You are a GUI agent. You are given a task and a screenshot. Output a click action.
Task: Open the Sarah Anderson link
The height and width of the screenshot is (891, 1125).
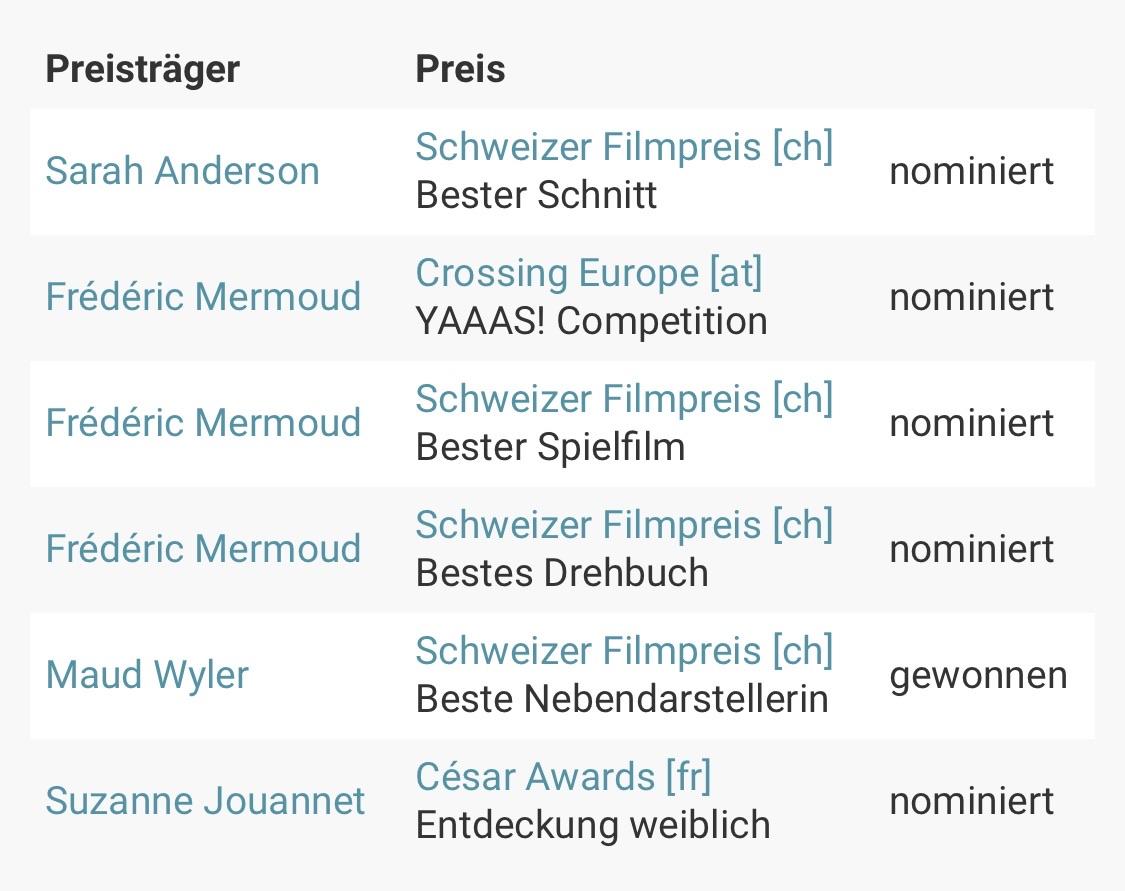(x=182, y=171)
